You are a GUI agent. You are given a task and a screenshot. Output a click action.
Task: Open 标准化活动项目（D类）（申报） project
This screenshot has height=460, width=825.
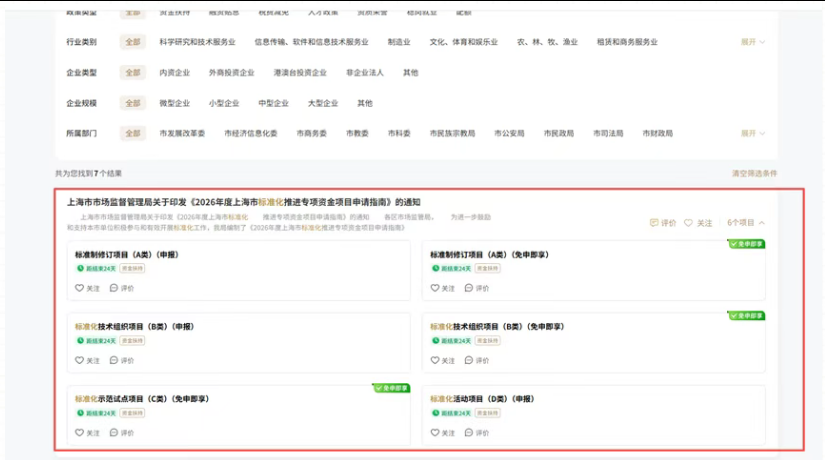[482, 398]
